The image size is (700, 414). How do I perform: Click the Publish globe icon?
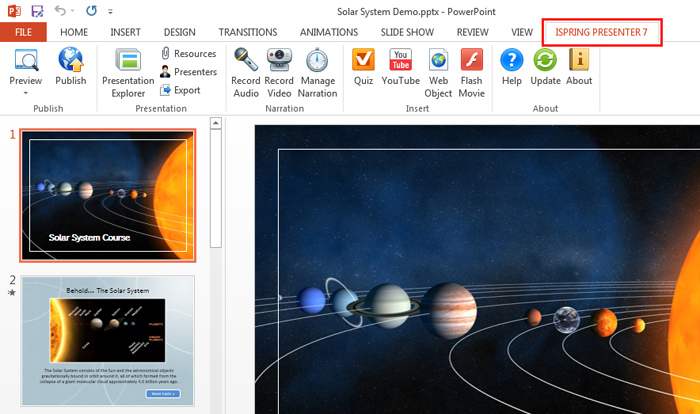click(x=71, y=60)
